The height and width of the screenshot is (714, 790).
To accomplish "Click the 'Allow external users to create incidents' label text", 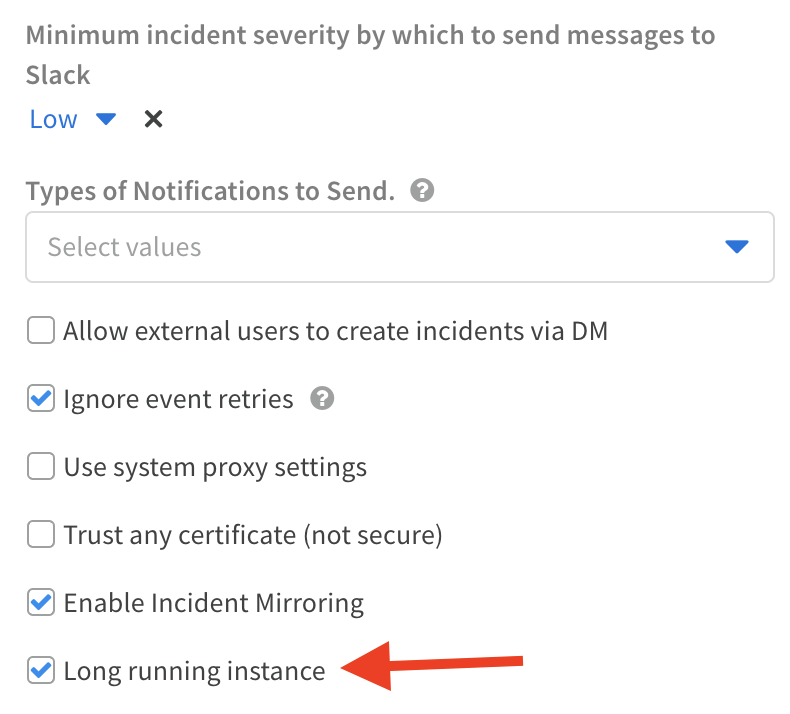I will click(335, 331).
